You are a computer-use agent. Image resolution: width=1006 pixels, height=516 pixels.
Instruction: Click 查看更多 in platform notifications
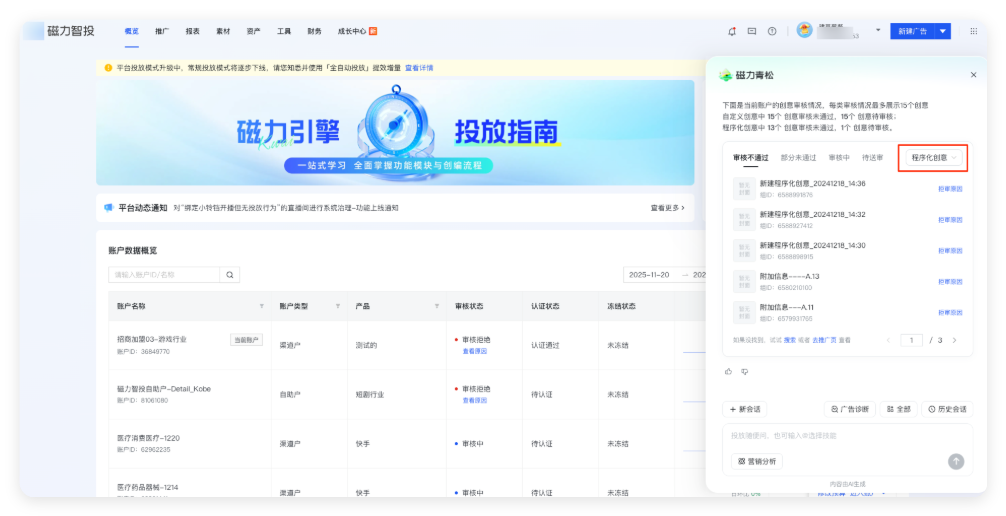[667, 208]
